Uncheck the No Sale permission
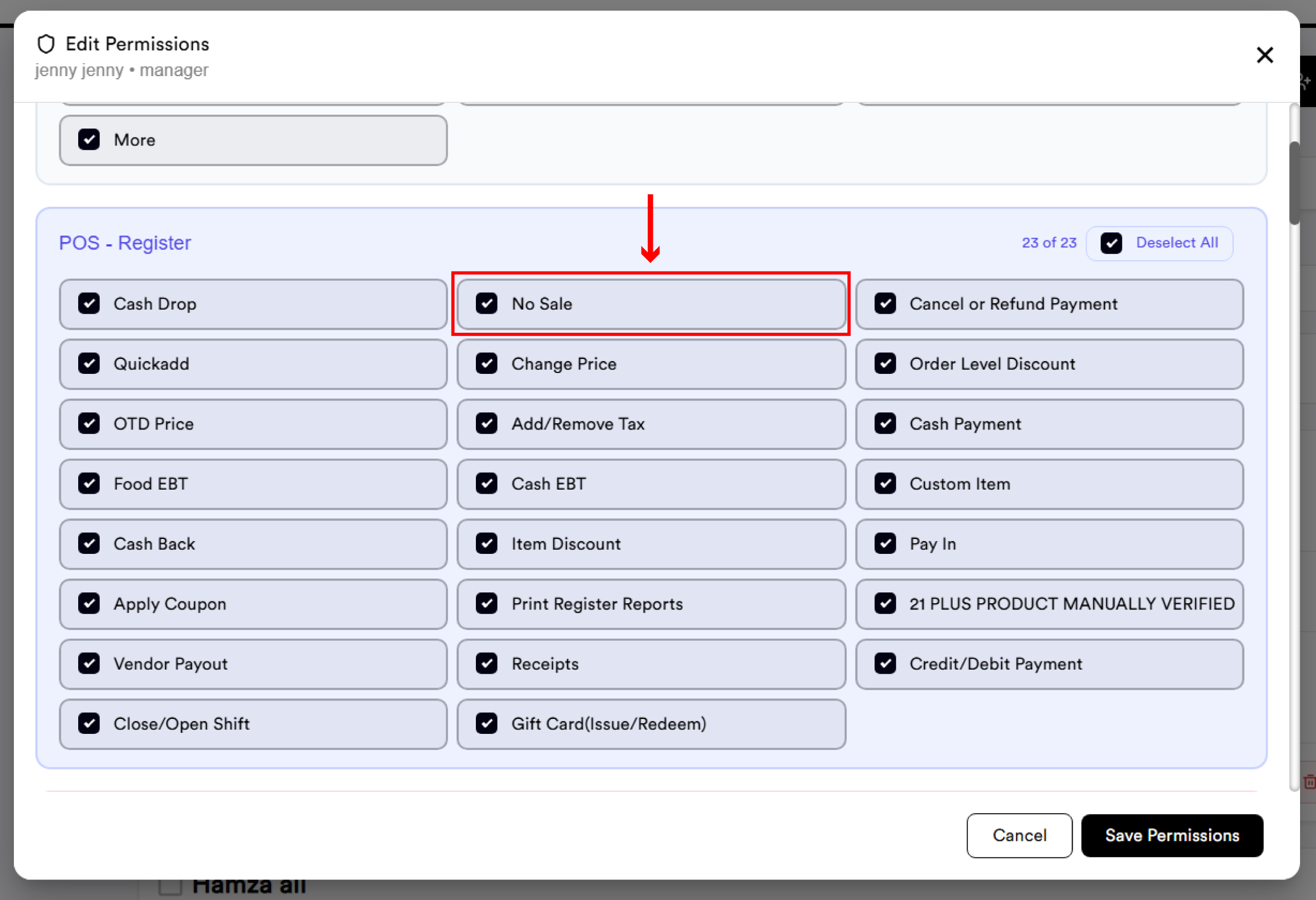This screenshot has width=1316, height=900. click(x=487, y=304)
